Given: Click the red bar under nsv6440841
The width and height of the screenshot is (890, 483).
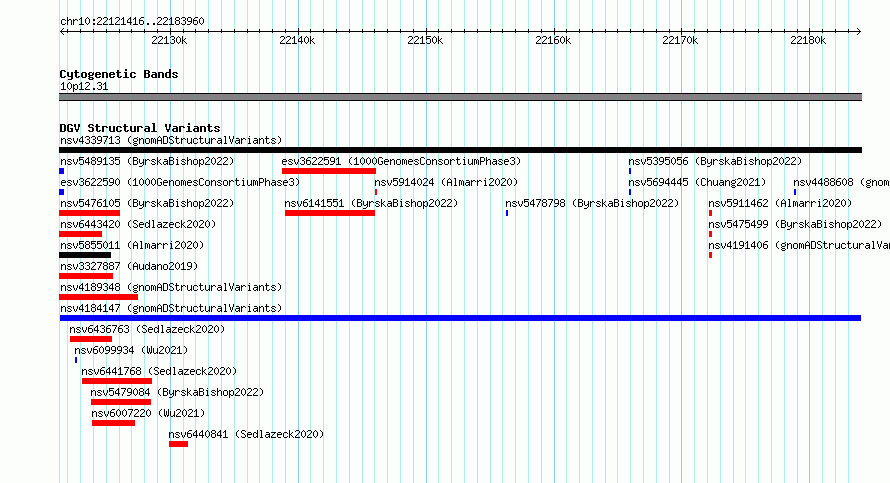Looking at the screenshot, I should 178,444.
